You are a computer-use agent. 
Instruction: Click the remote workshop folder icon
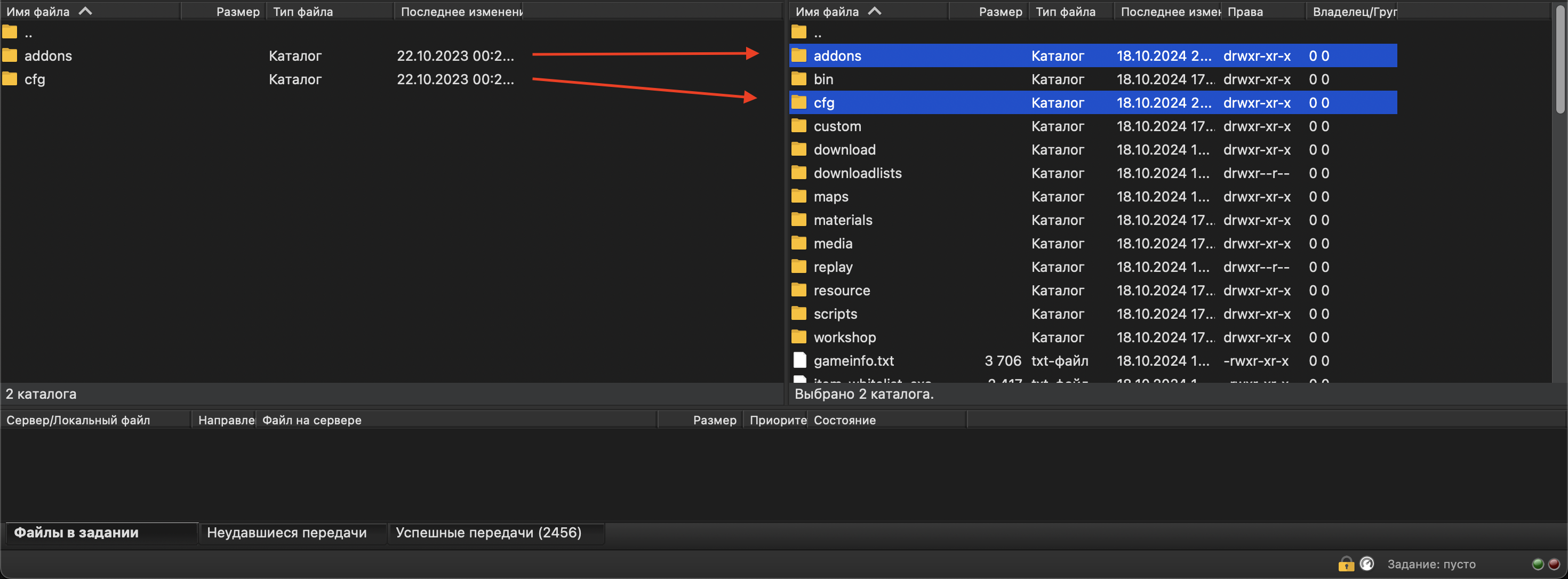tap(798, 337)
